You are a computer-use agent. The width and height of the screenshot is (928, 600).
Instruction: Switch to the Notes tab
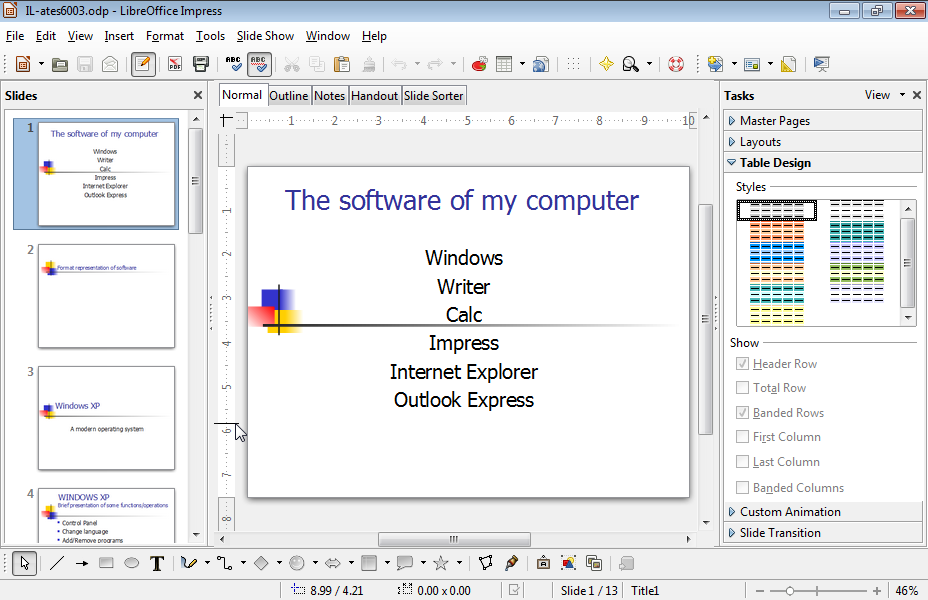pos(329,96)
